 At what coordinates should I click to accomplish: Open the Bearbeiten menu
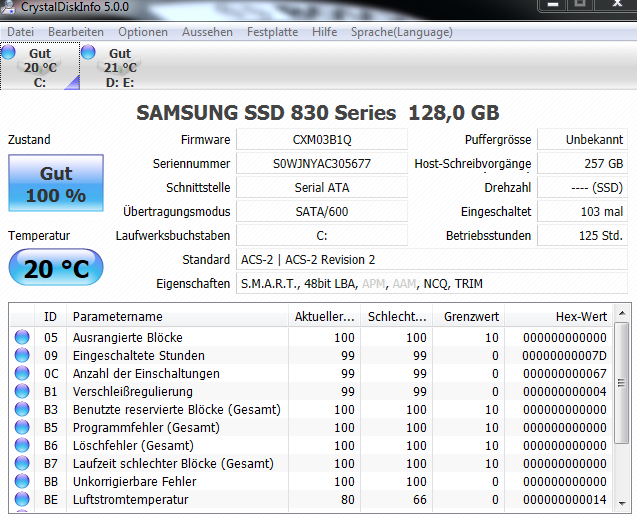pyautogui.click(x=76, y=32)
